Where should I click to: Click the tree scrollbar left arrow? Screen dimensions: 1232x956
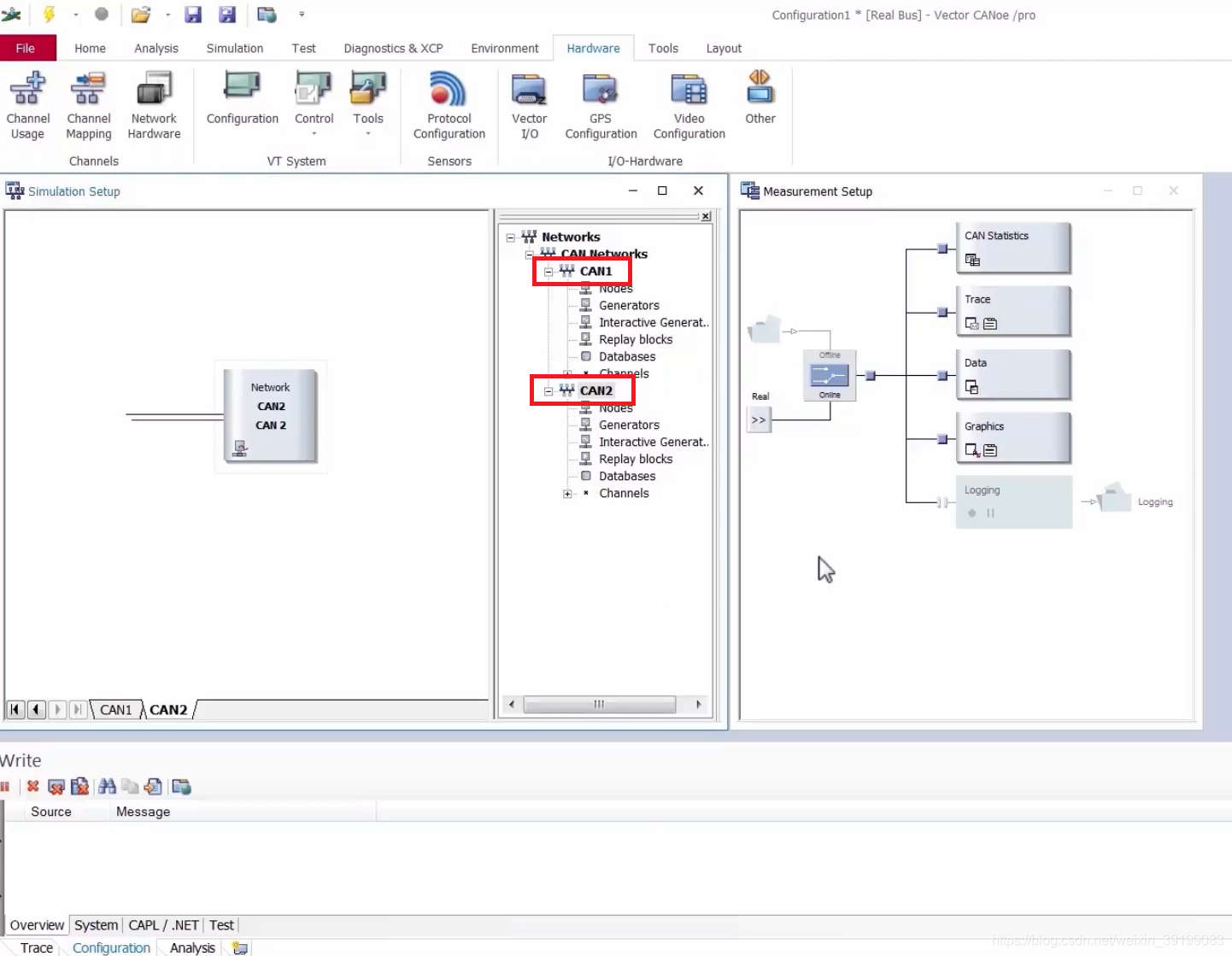(511, 705)
